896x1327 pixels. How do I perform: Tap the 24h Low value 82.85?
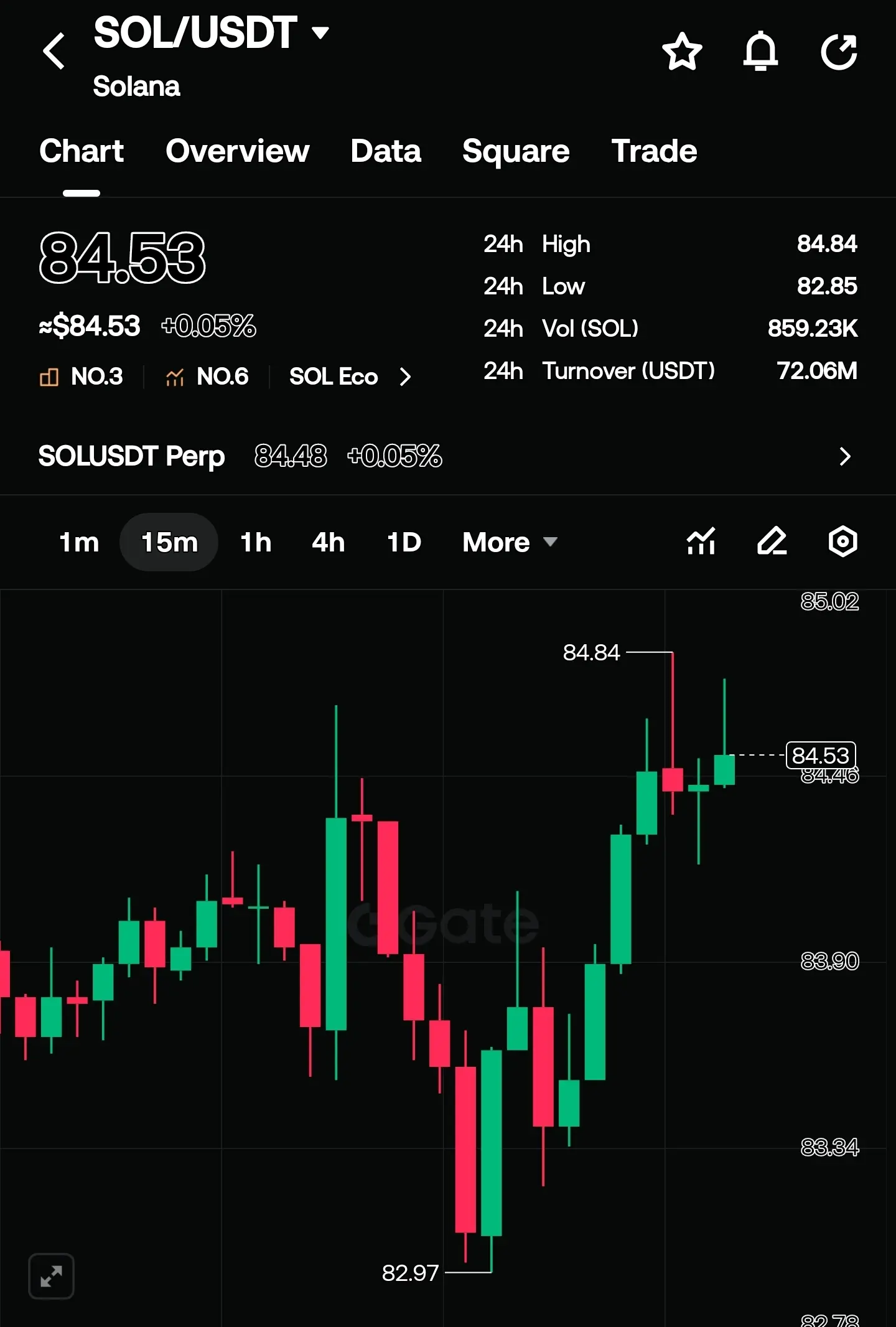[x=827, y=286]
